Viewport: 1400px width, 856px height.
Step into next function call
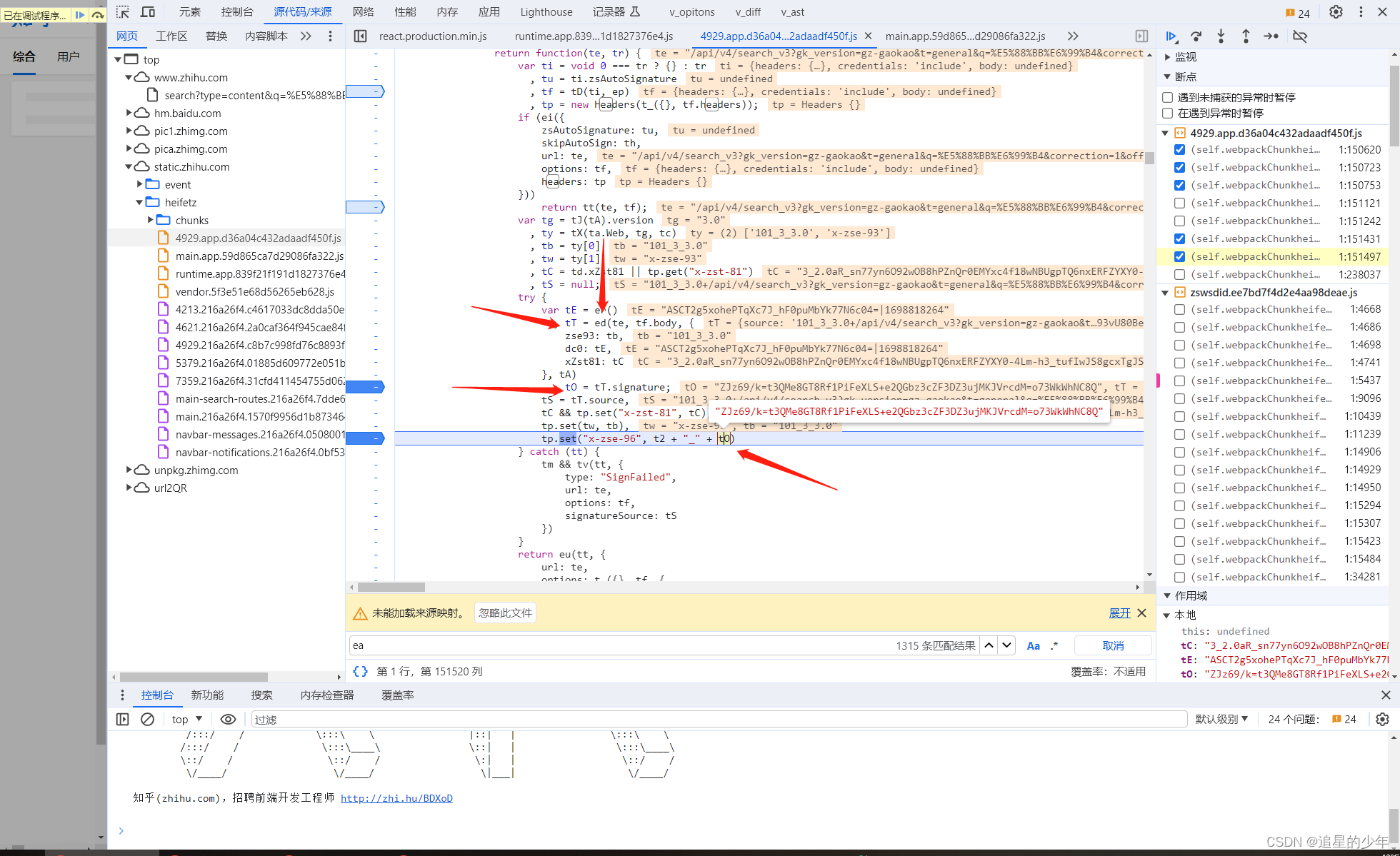(x=1221, y=36)
